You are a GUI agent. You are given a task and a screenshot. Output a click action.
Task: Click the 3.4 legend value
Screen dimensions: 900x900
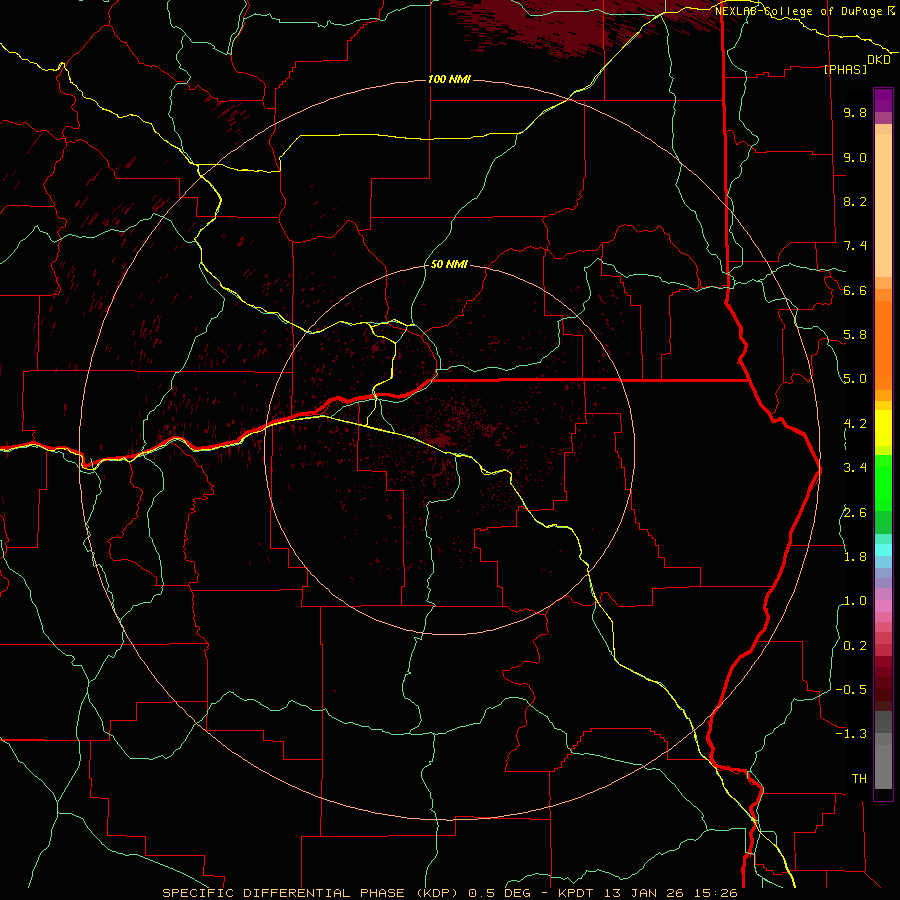click(x=855, y=468)
